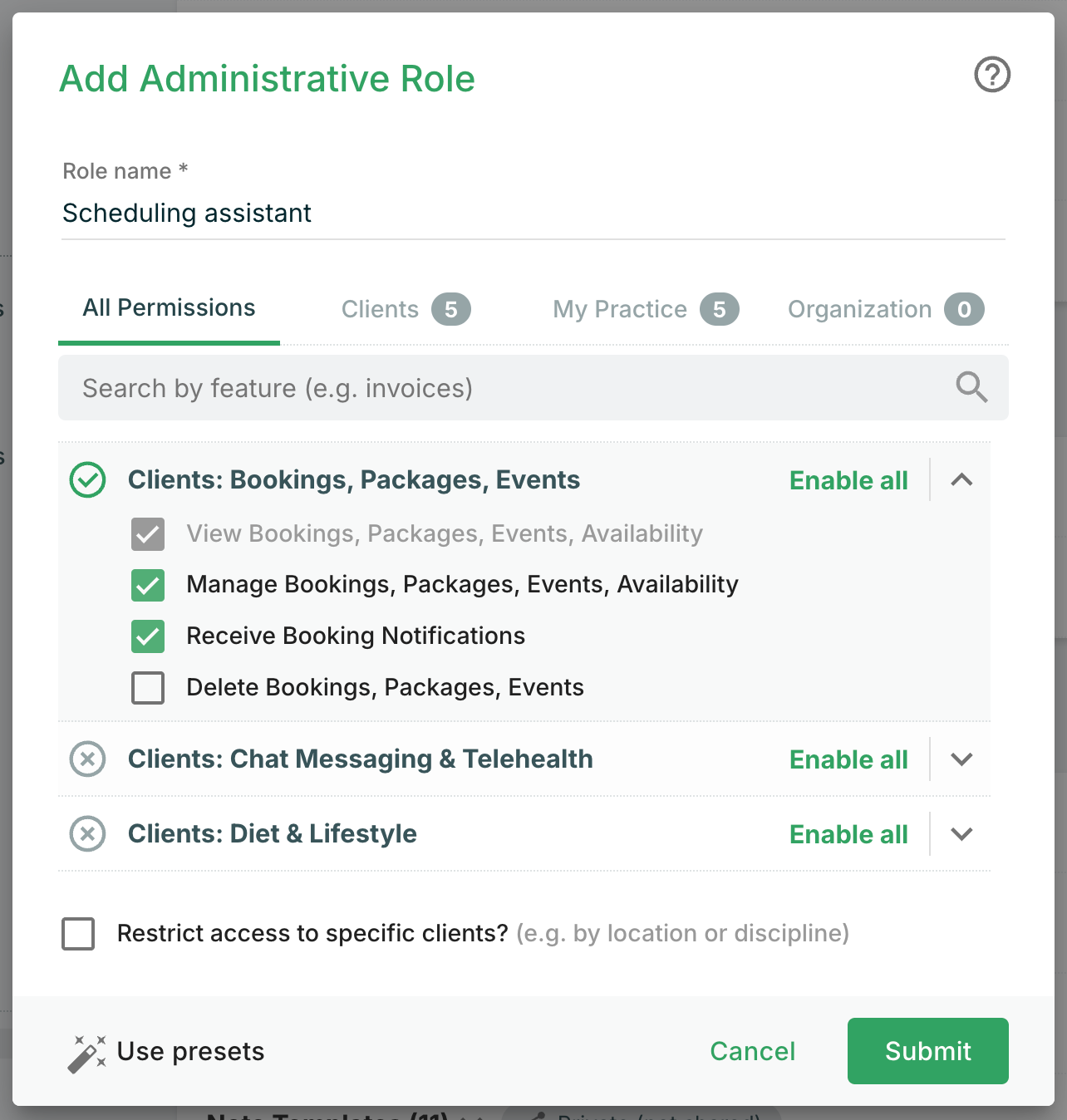Expand the Chat Messaging & Telehealth section

pyautogui.click(x=961, y=759)
